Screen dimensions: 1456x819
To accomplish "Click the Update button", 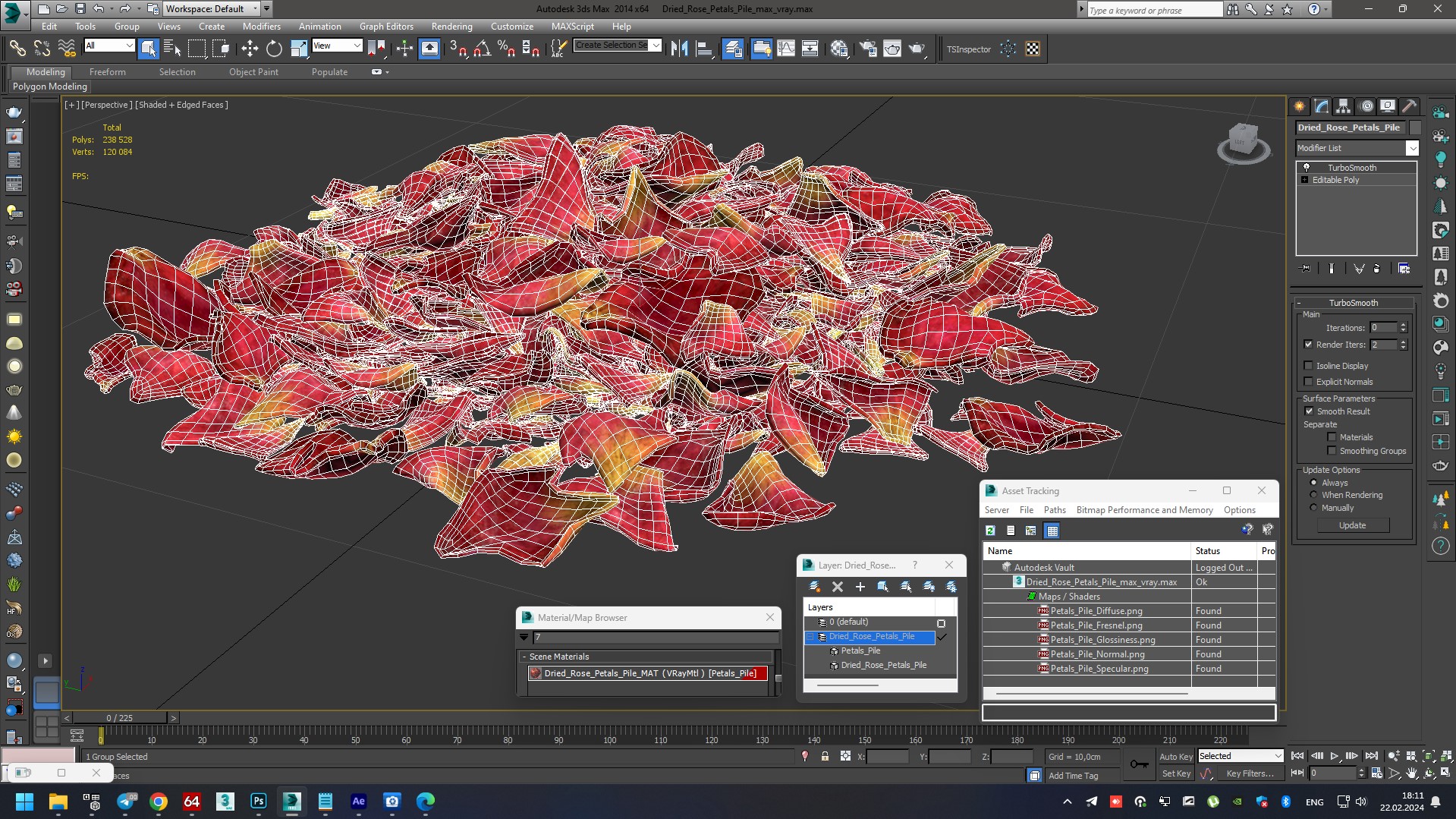I will (x=1352, y=525).
